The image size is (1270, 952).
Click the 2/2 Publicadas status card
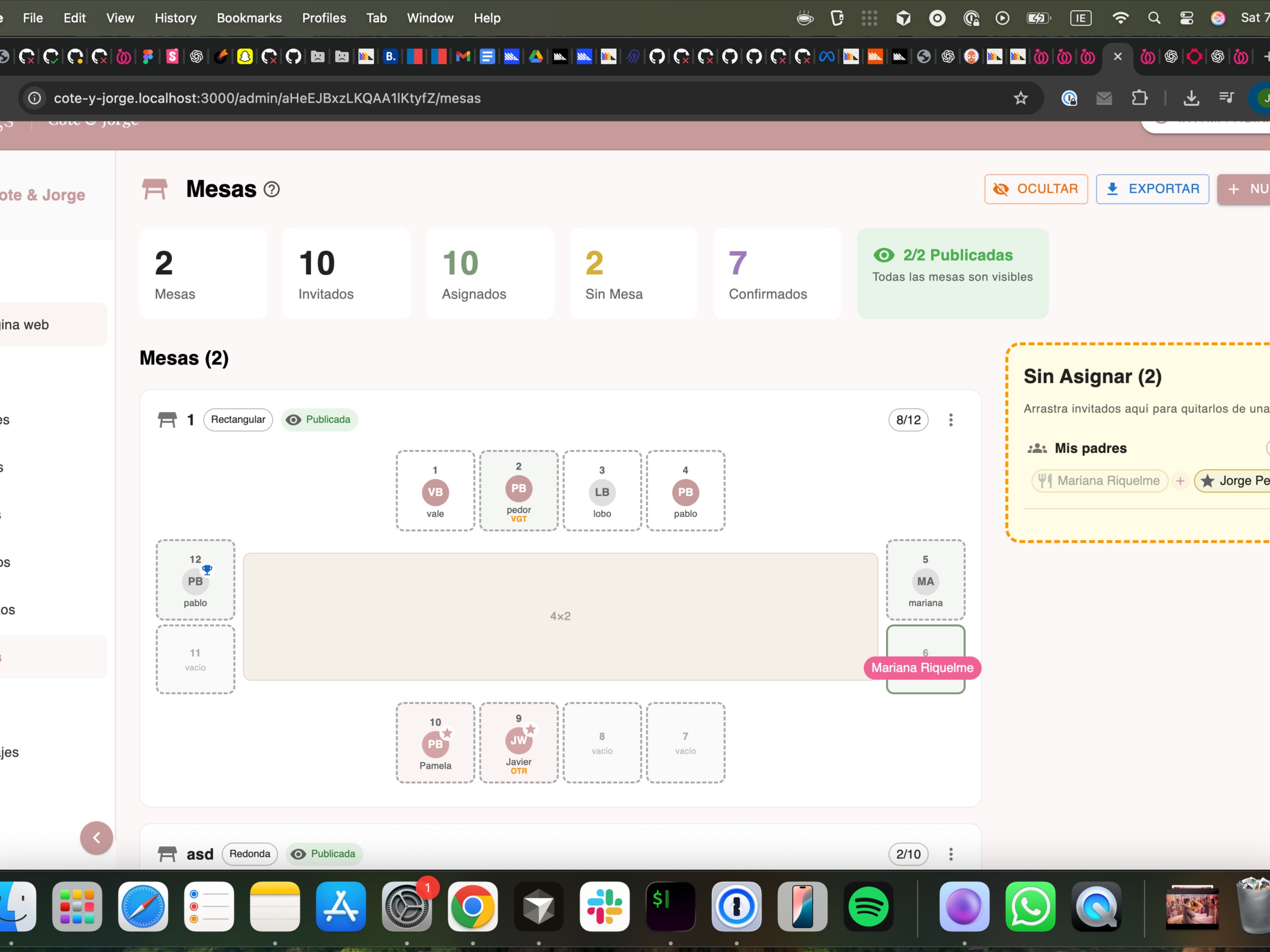(x=952, y=273)
